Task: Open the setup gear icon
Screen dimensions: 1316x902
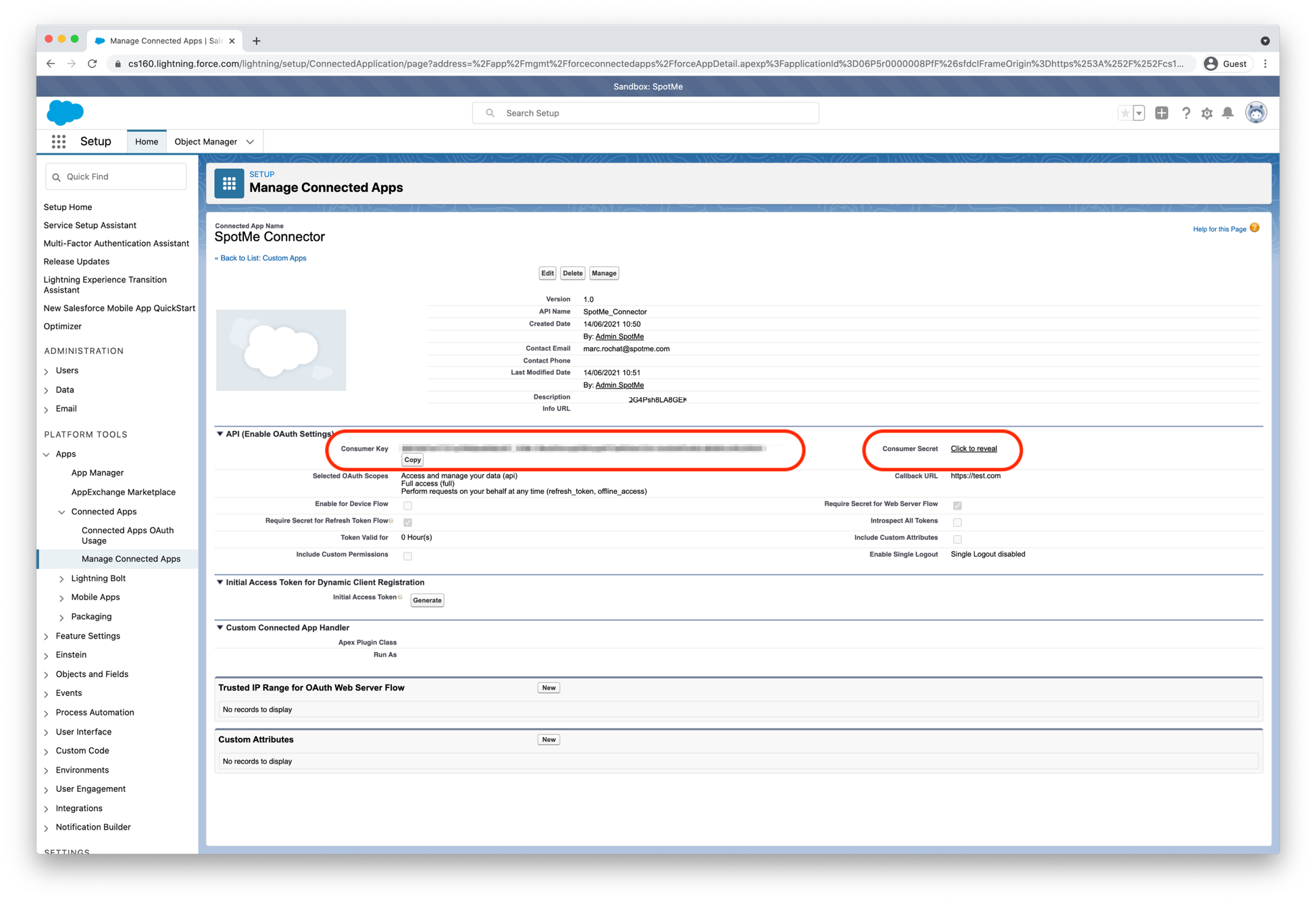Action: click(1207, 113)
